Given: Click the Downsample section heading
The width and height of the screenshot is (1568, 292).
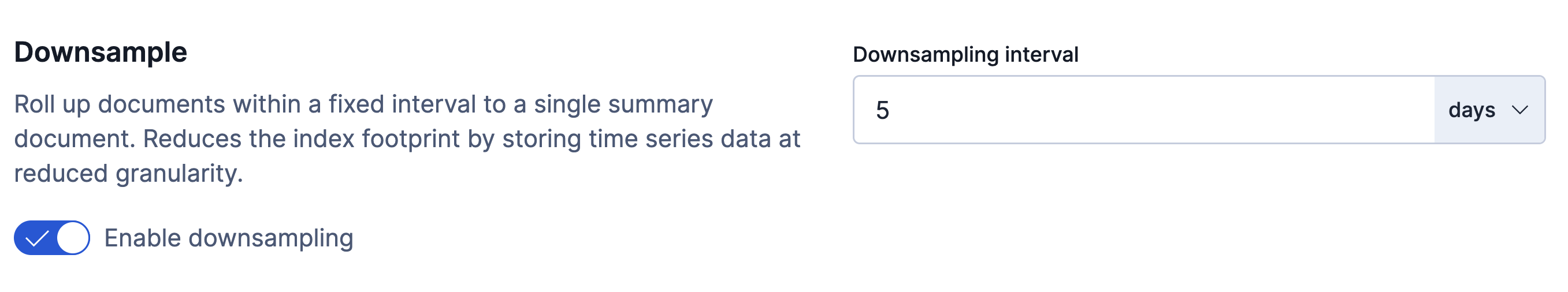Looking at the screenshot, I should (x=101, y=53).
